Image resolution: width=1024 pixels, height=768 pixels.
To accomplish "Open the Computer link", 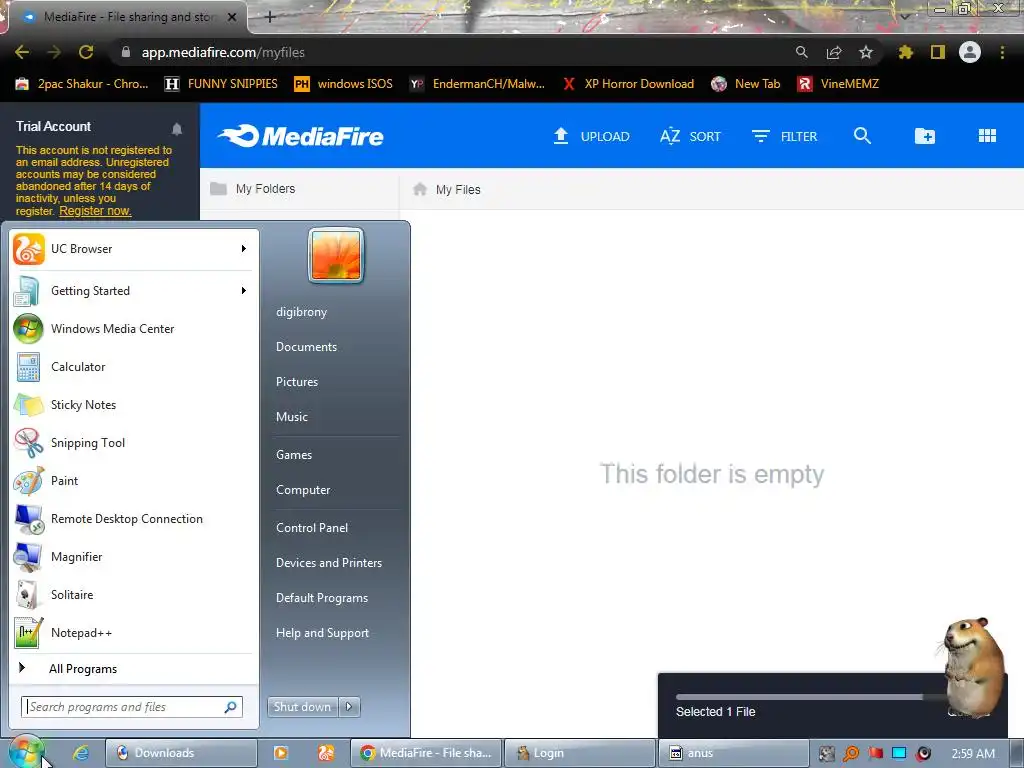I will [x=303, y=489].
